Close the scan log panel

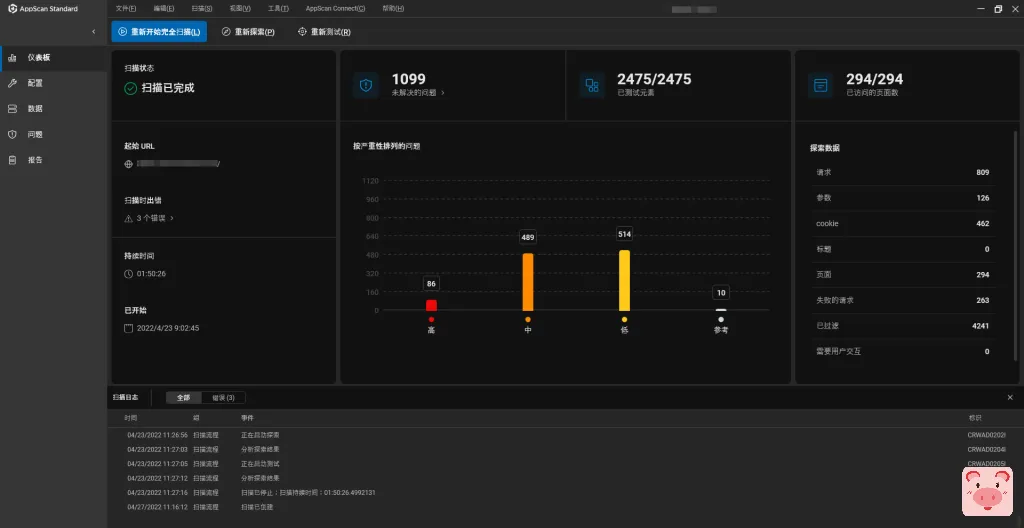point(1009,397)
